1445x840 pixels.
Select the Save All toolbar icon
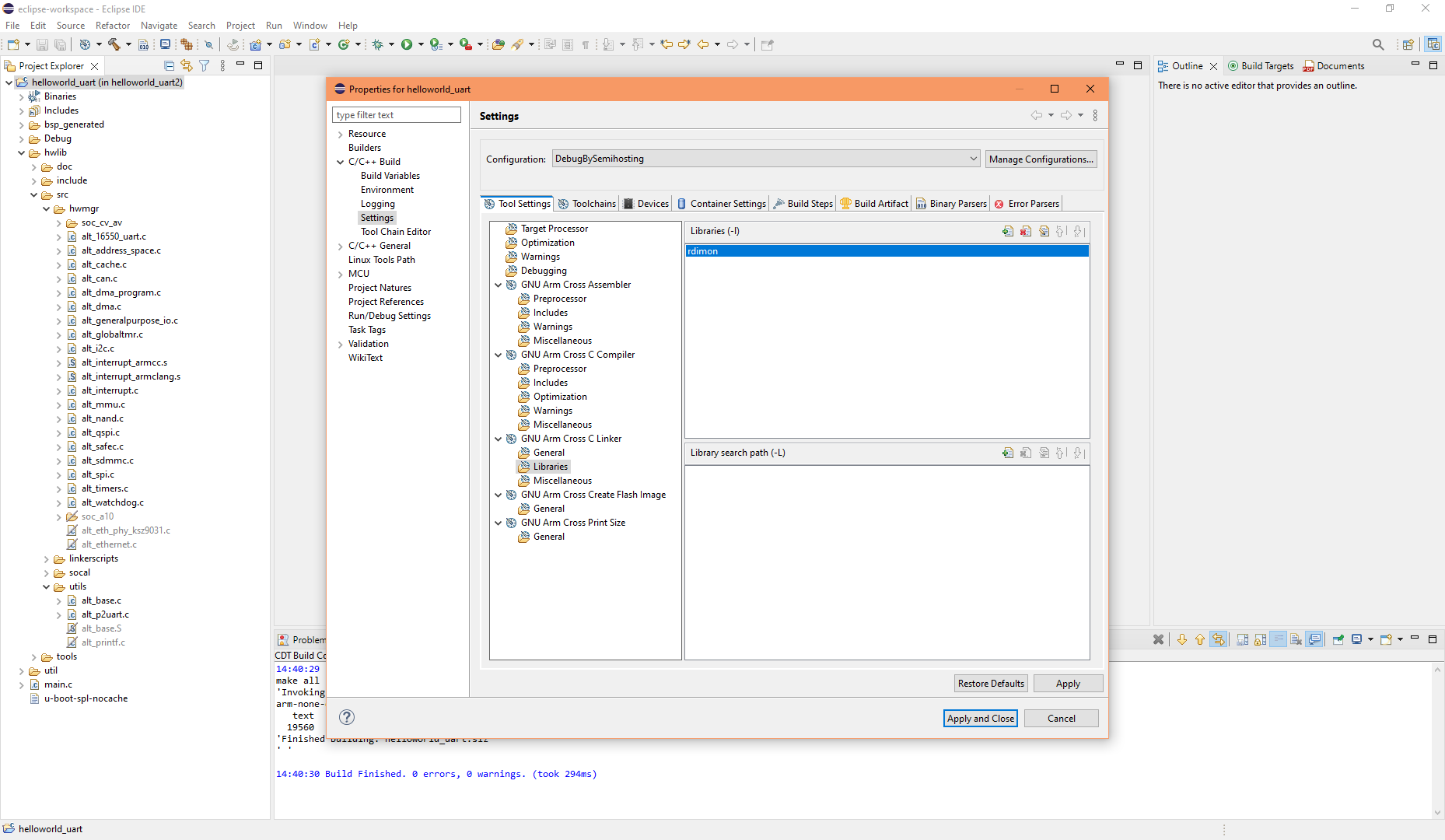(60, 44)
